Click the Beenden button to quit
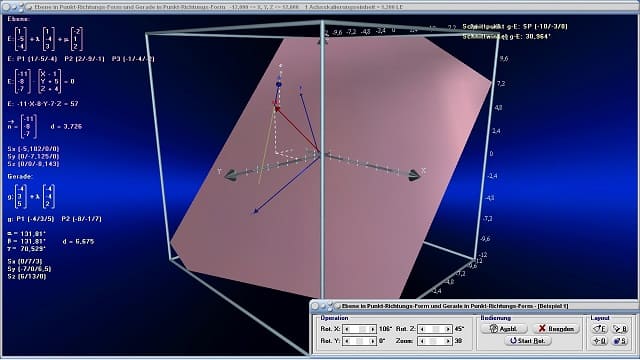This screenshot has width=640, height=360. coord(556,329)
